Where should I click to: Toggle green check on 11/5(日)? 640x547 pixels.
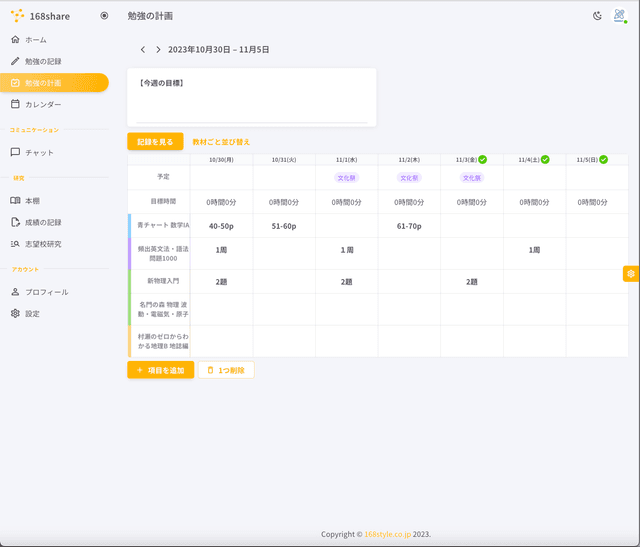click(x=603, y=160)
